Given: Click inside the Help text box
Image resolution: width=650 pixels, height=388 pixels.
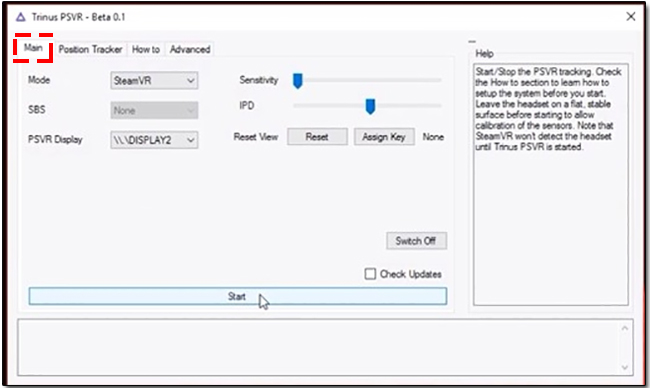Looking at the screenshot, I should point(551,184).
